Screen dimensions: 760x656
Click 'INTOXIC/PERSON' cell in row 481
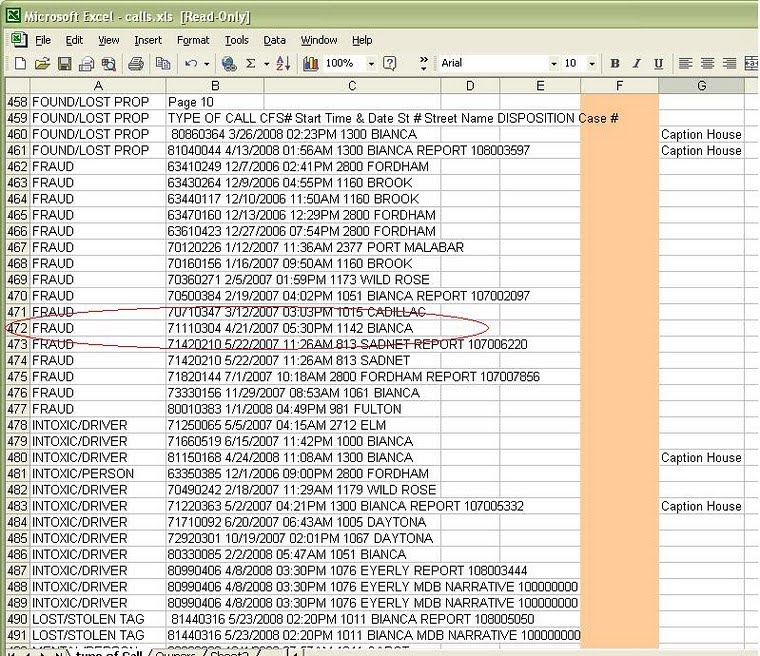(98, 474)
